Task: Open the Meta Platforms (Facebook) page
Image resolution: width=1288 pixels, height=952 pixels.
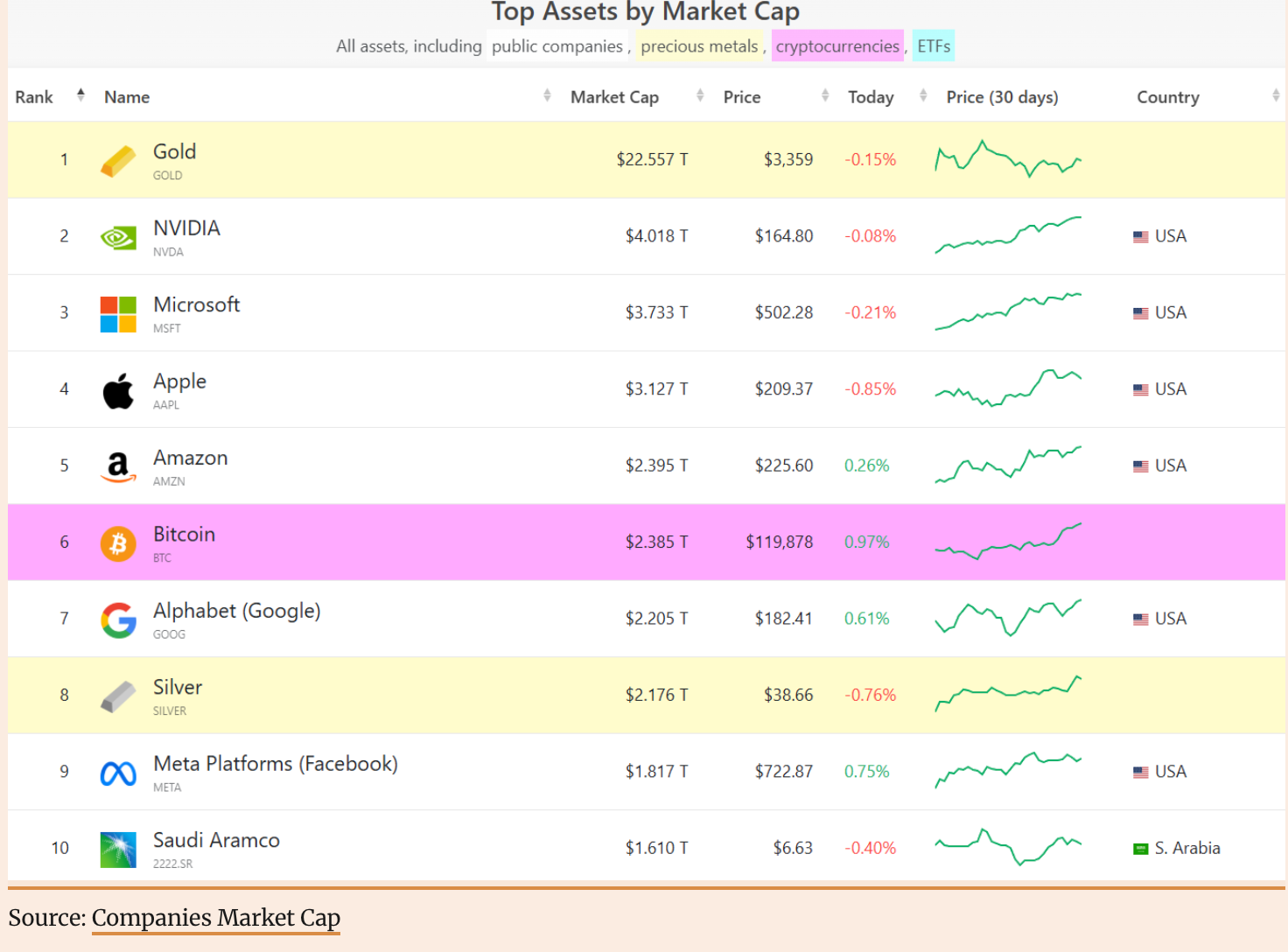Action: 276,764
